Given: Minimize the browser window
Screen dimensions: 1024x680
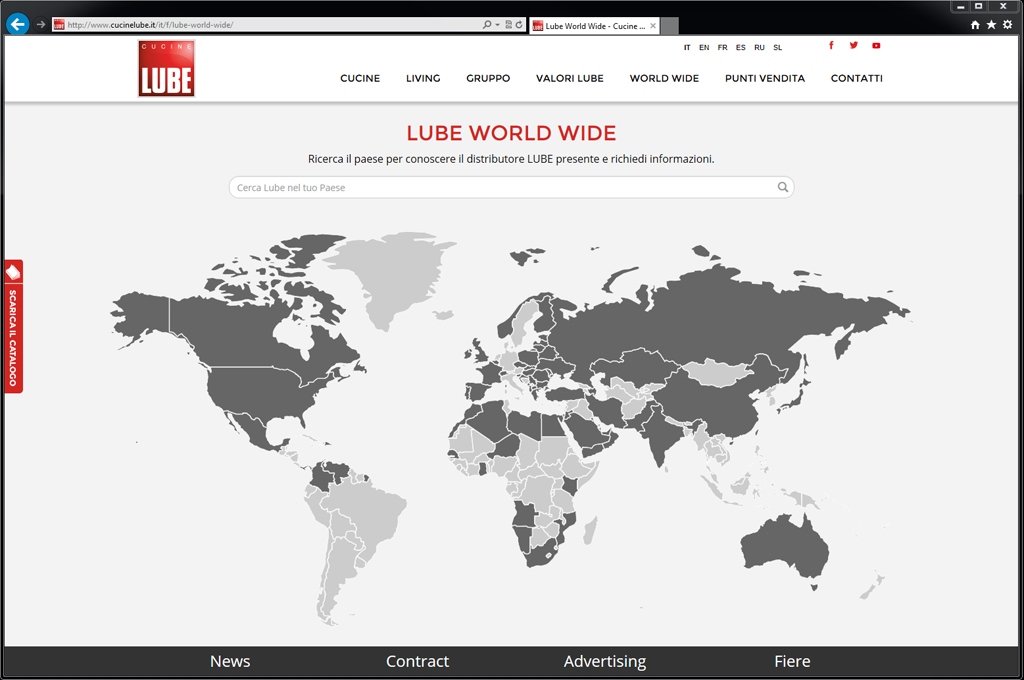Looking at the screenshot, I should [x=961, y=7].
